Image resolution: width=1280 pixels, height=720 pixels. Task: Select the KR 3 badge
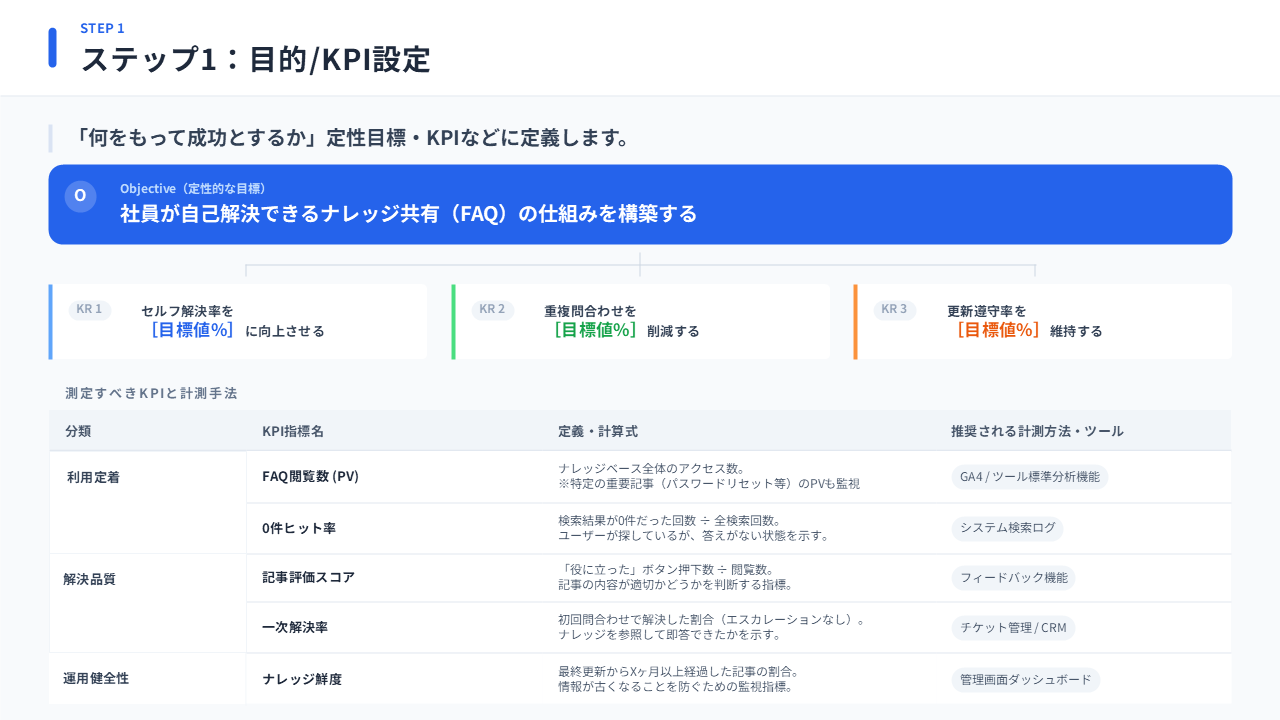click(x=895, y=310)
